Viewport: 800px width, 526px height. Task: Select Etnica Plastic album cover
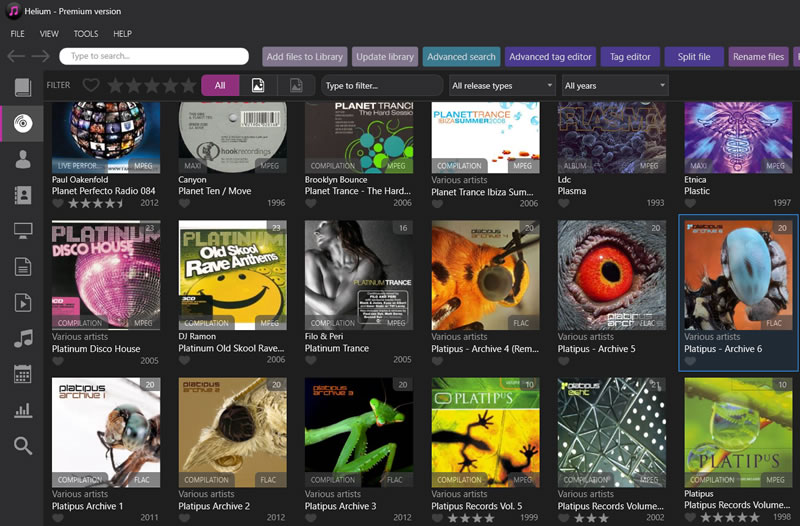(x=739, y=137)
